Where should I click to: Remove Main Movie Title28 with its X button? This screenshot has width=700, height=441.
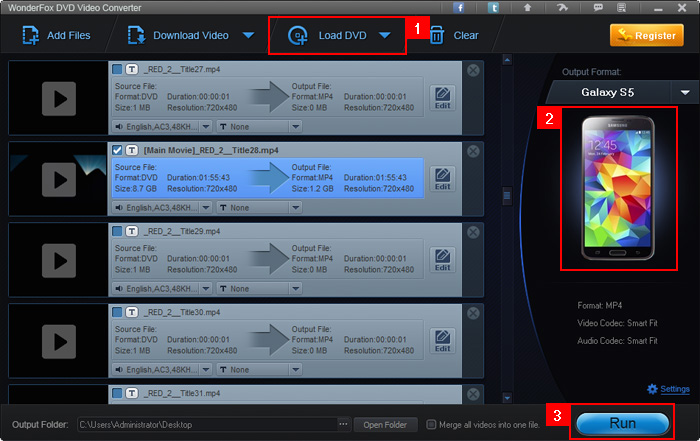(473, 151)
